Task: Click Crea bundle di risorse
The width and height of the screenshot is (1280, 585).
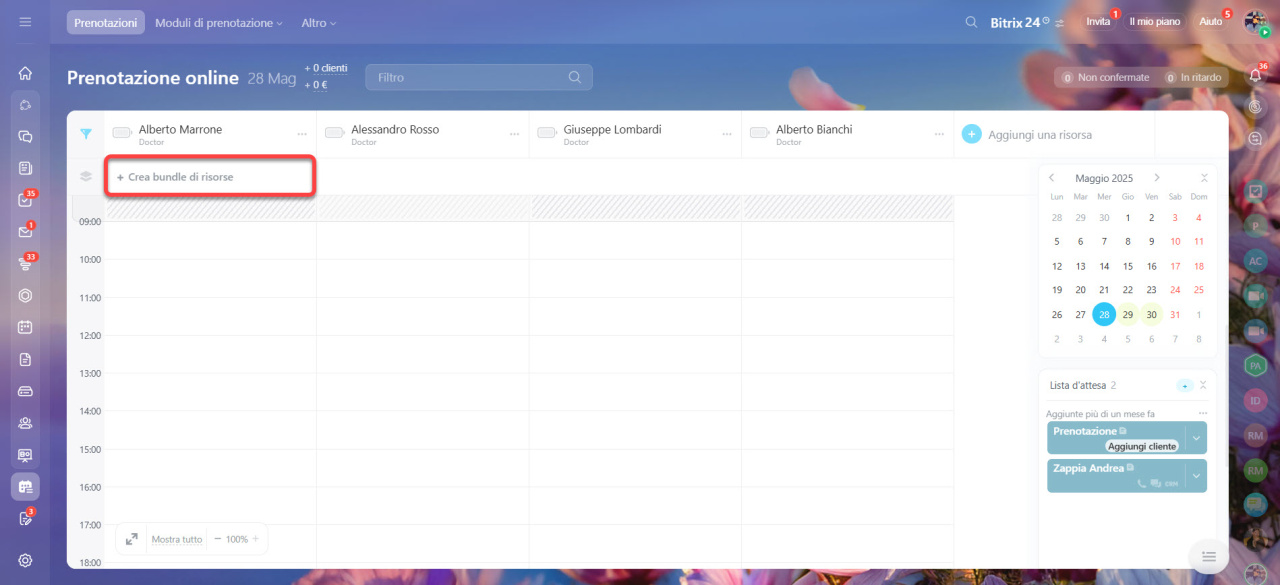Action: 175,177
